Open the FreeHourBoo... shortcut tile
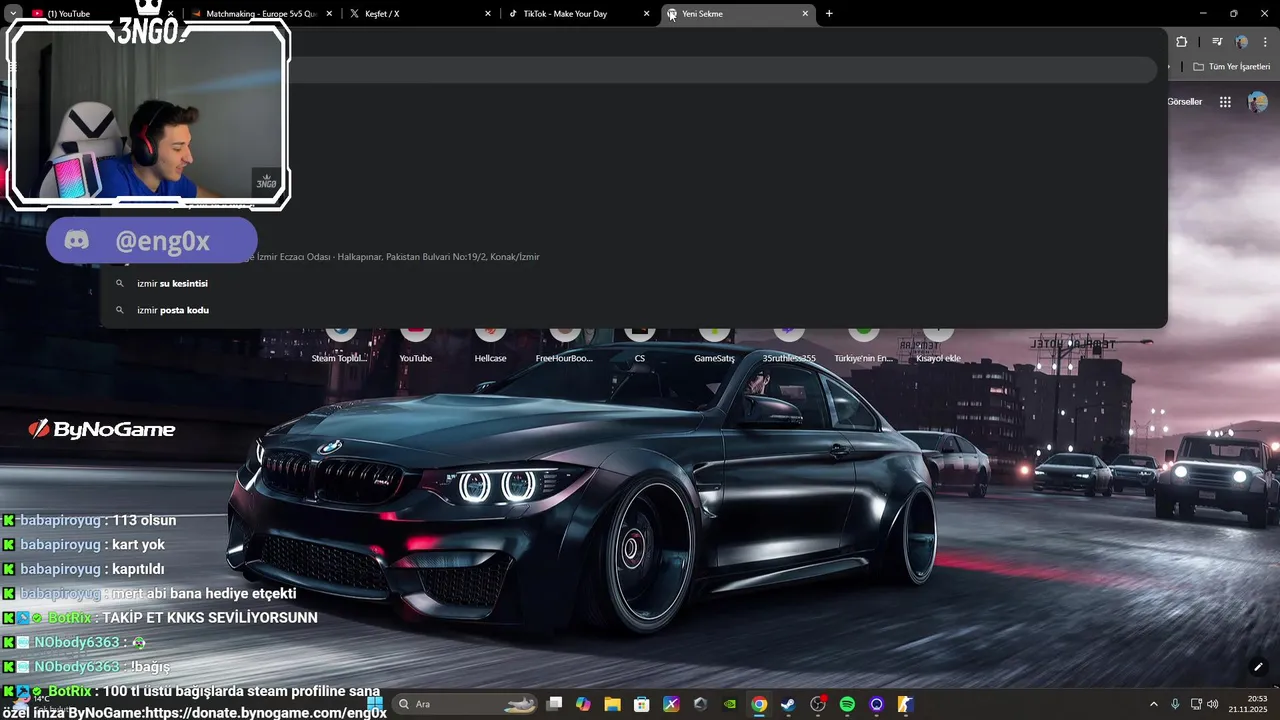This screenshot has width=1280, height=720. (564, 346)
